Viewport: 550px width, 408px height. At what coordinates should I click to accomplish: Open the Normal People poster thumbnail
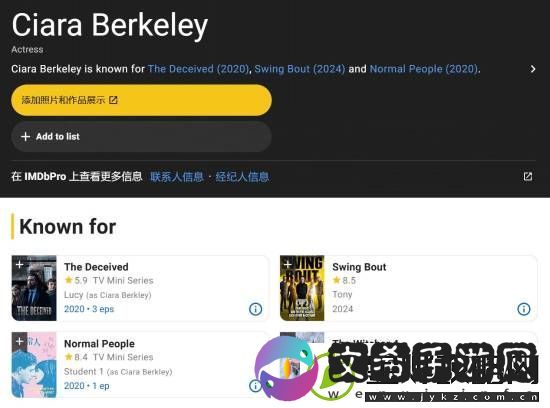[x=34, y=365]
